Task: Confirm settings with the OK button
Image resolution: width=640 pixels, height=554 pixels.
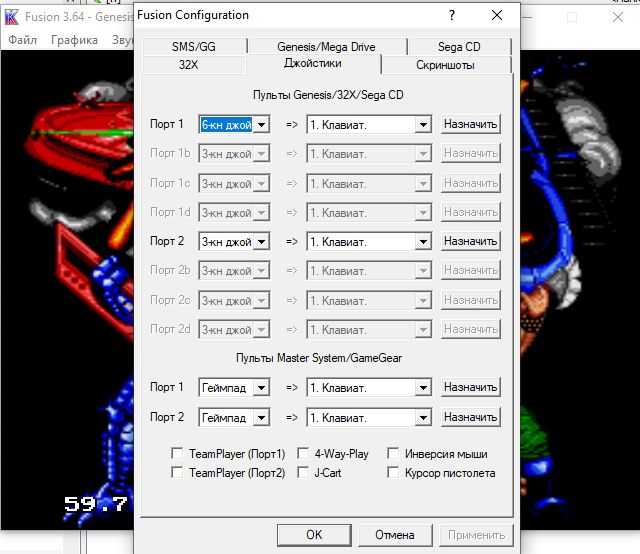Action: click(x=314, y=535)
